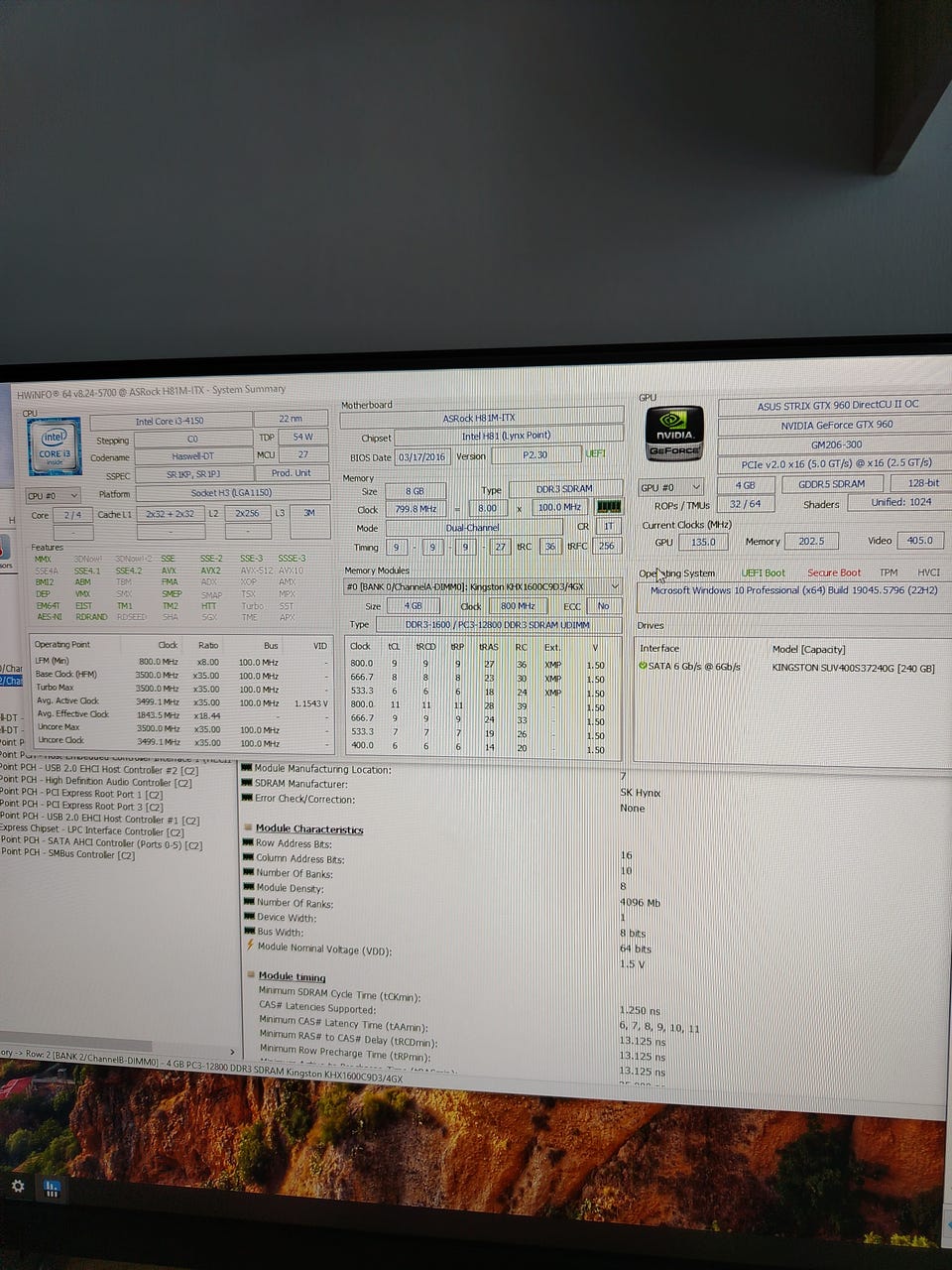
Task: Click the chip icon next to Error Check/Correction
Action: pos(247,798)
